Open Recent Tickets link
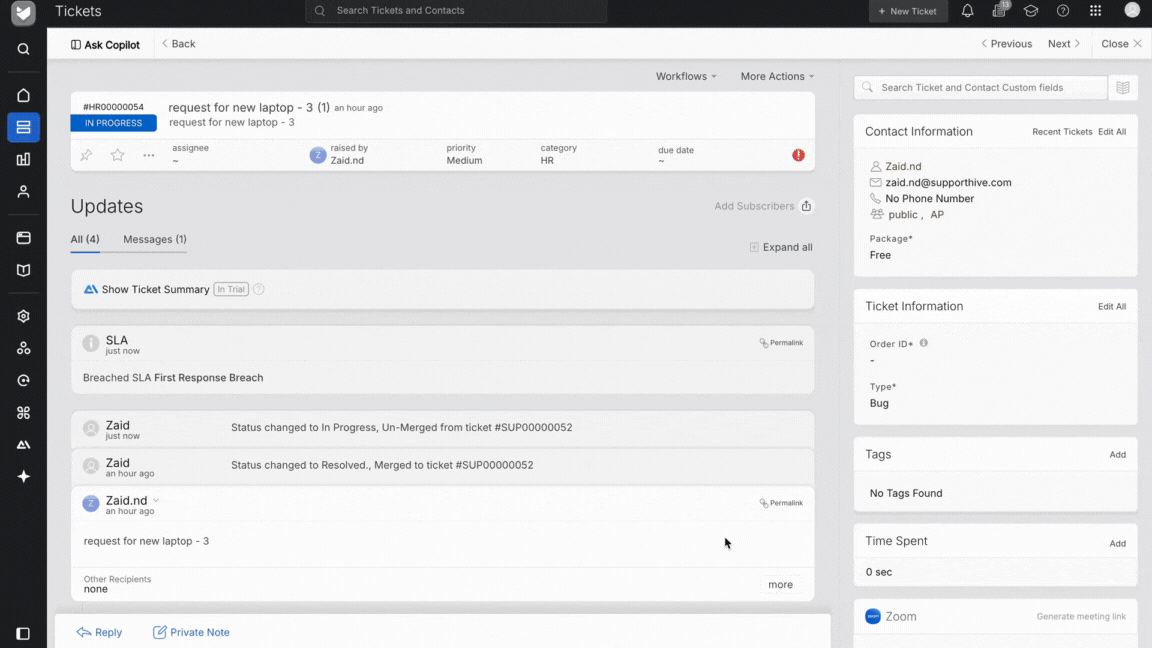1152x648 pixels. (1062, 132)
